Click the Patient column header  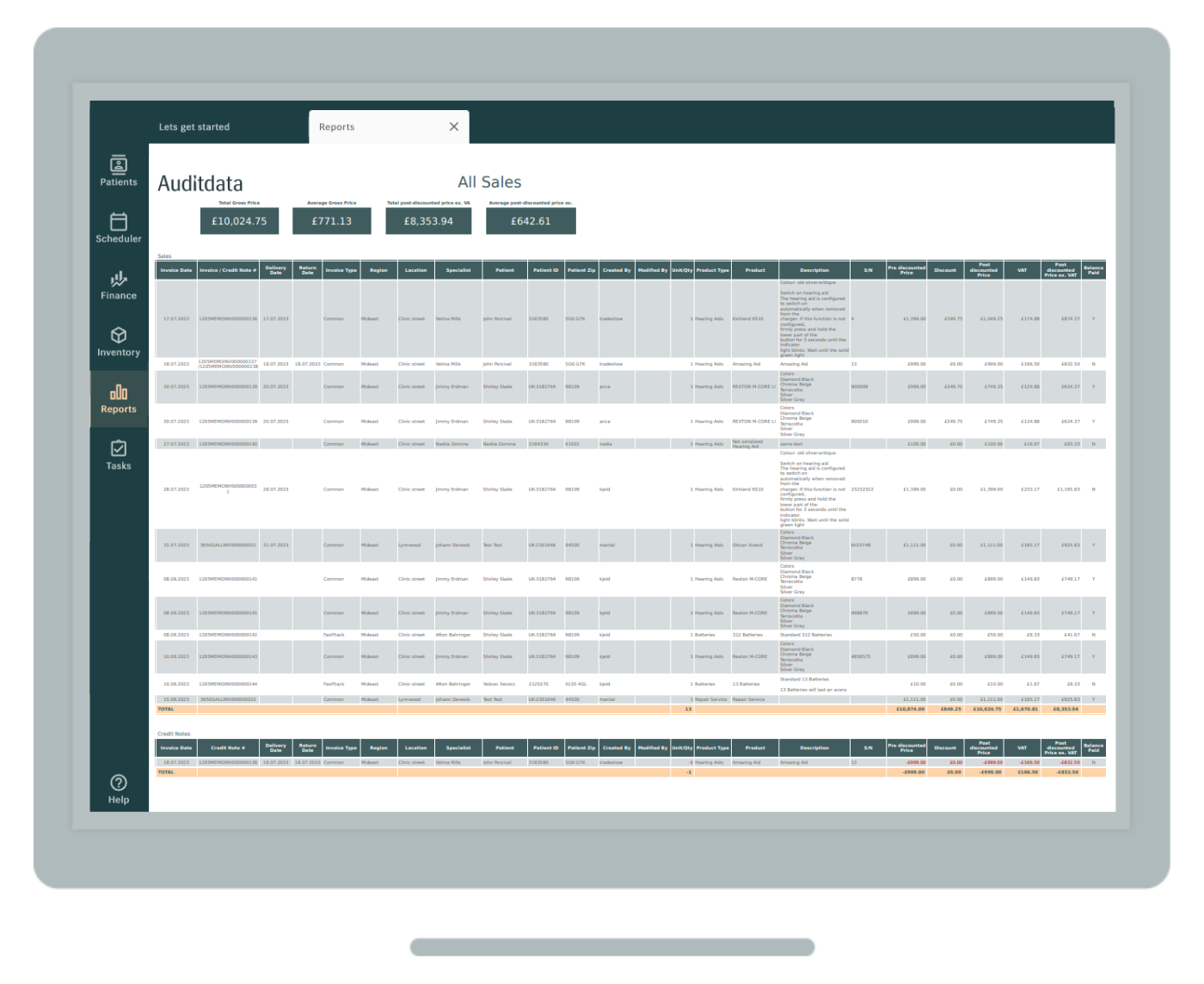pos(504,269)
